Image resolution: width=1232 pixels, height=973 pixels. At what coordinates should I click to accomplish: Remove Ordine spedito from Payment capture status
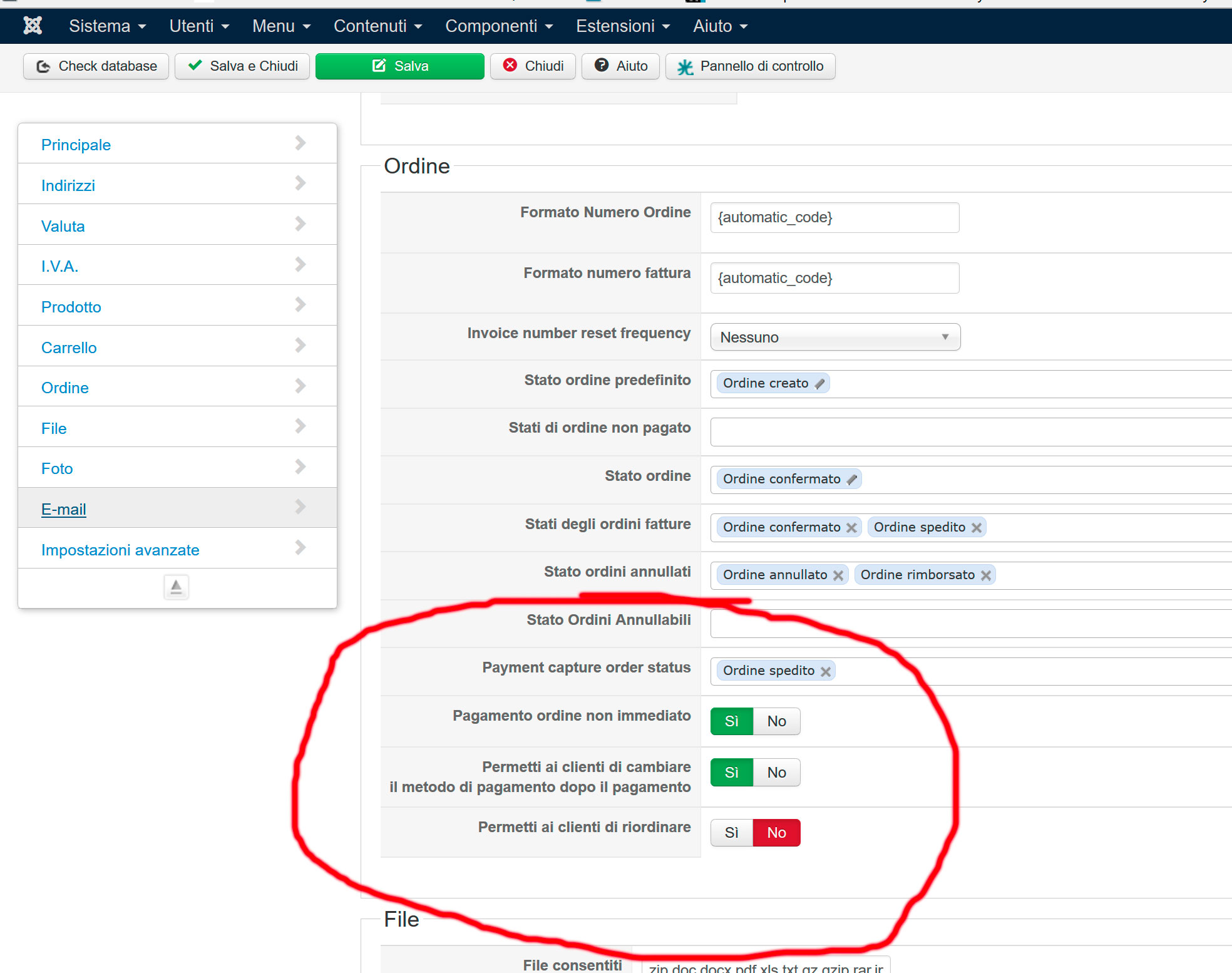(826, 671)
